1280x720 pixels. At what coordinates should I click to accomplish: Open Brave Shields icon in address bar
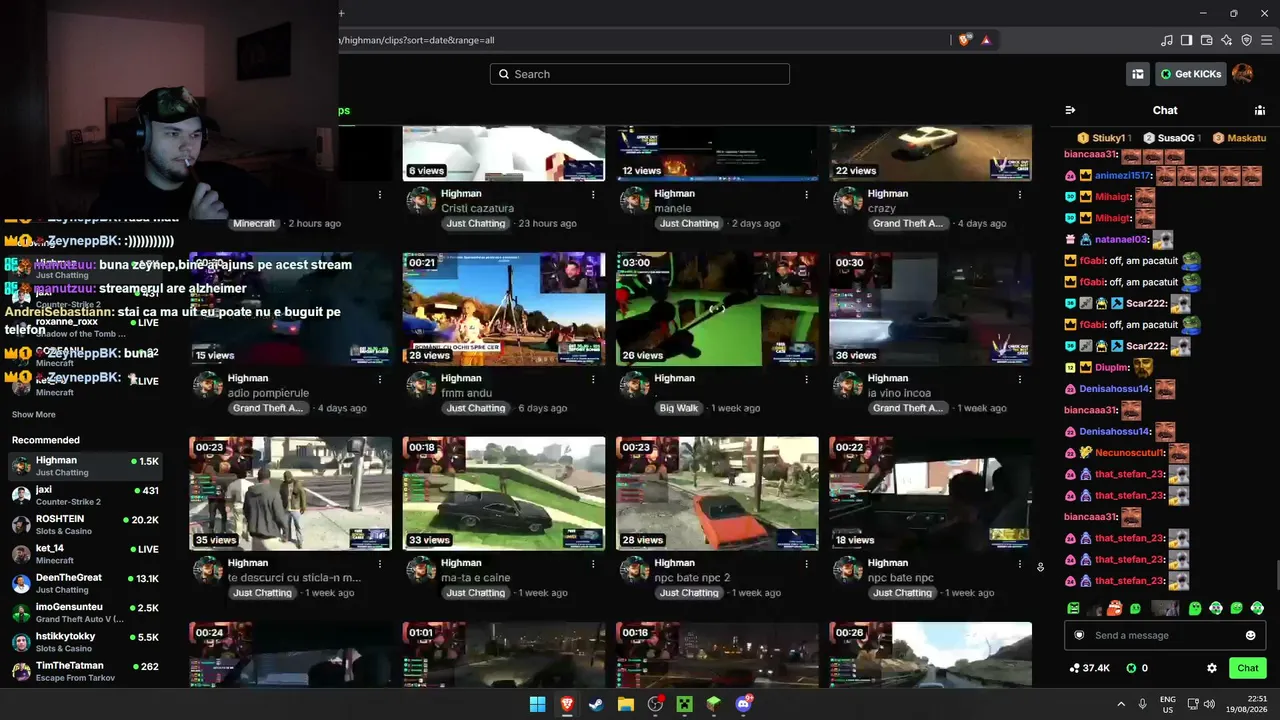964,40
